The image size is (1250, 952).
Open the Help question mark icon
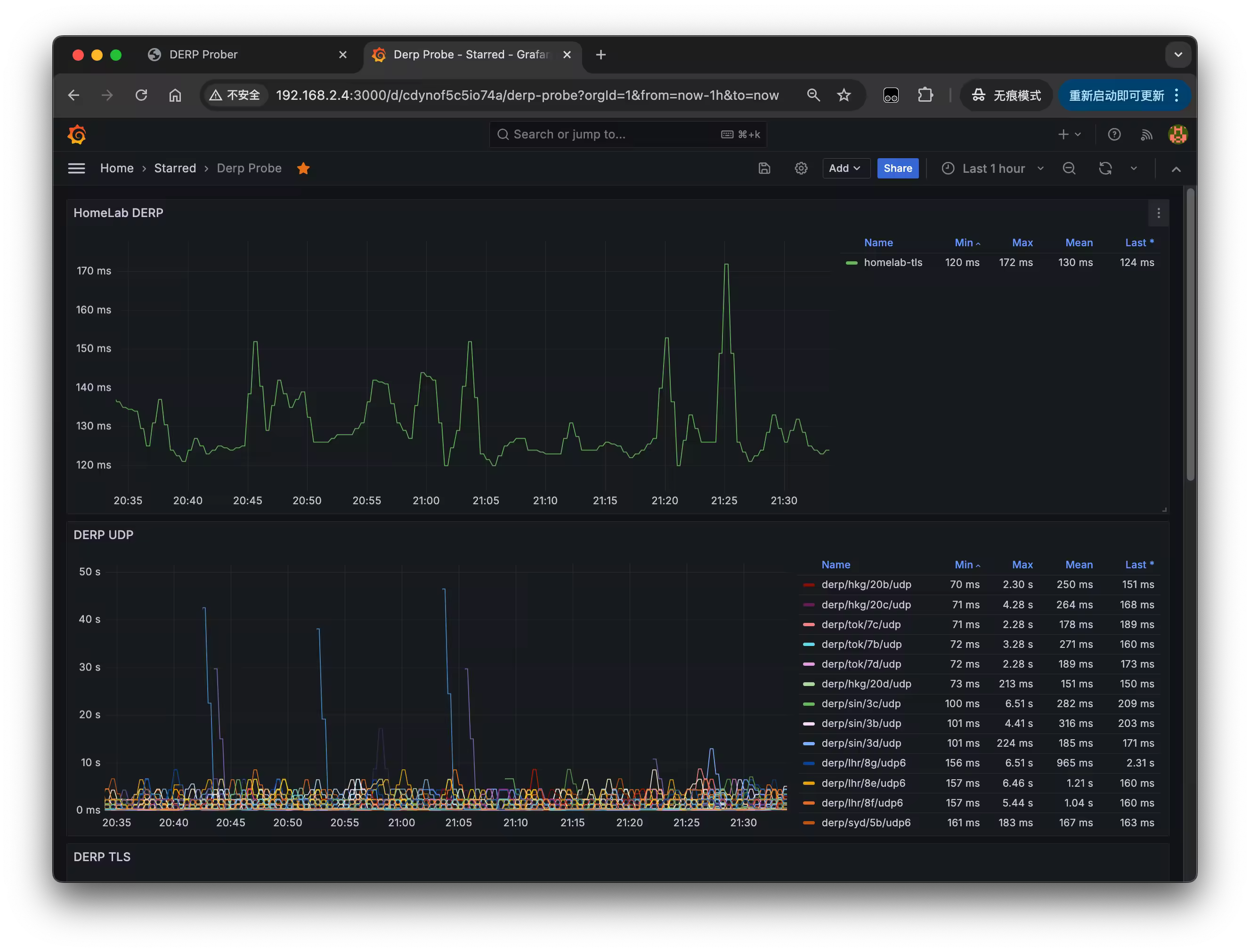pyautogui.click(x=1114, y=134)
